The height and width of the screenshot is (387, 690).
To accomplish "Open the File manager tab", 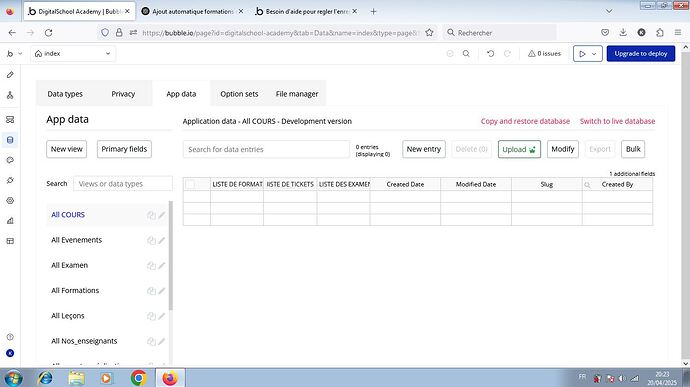I will [x=297, y=94].
